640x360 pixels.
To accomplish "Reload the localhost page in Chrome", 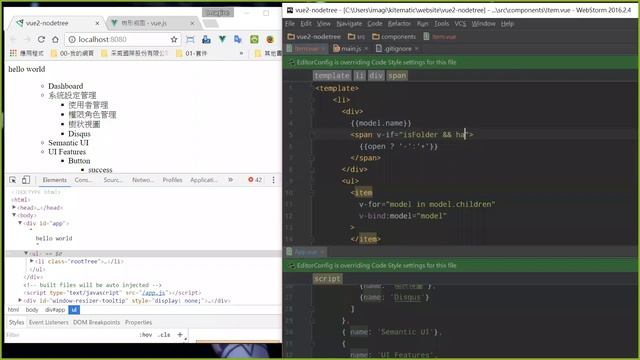I will (41, 39).
